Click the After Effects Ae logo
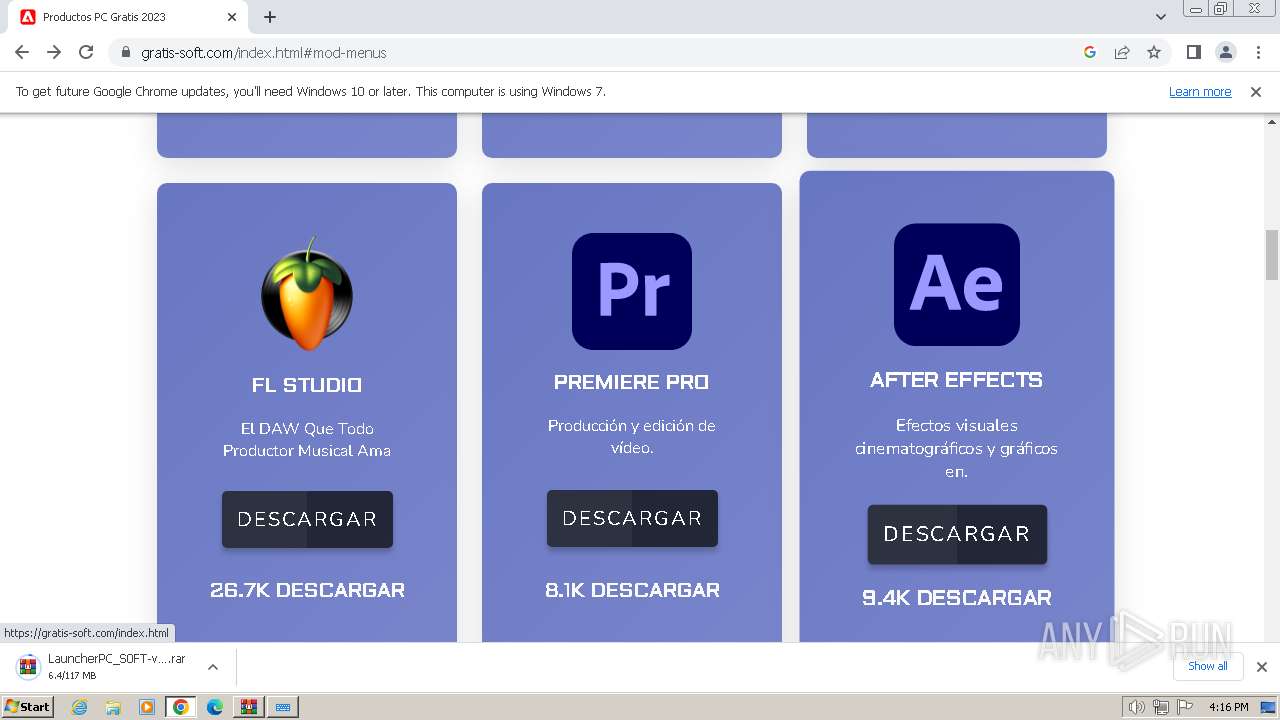1280x720 pixels. coord(957,284)
